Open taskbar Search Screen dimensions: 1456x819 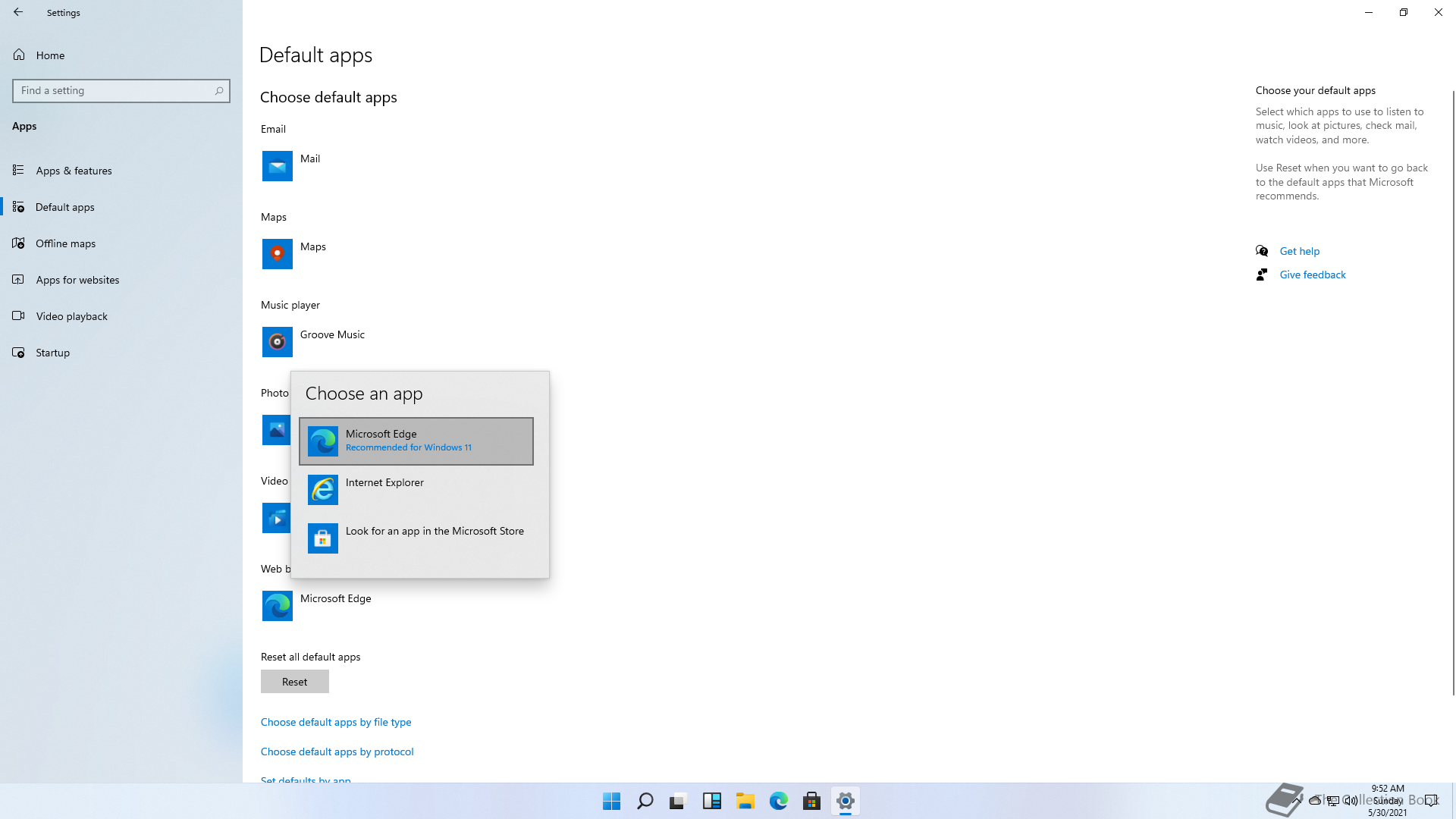(x=645, y=801)
